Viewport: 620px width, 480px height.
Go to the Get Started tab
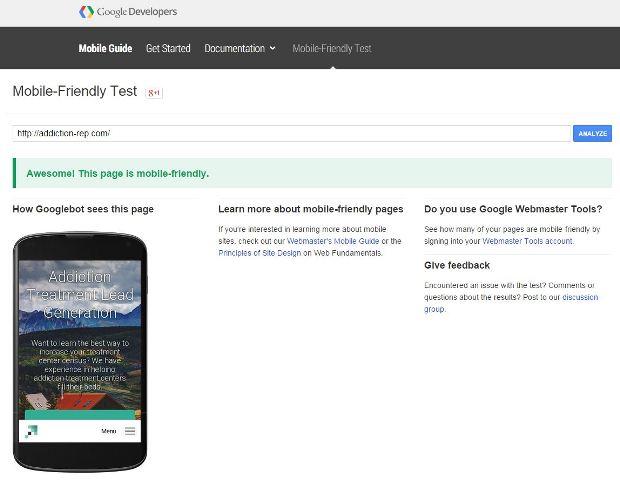tap(168, 48)
